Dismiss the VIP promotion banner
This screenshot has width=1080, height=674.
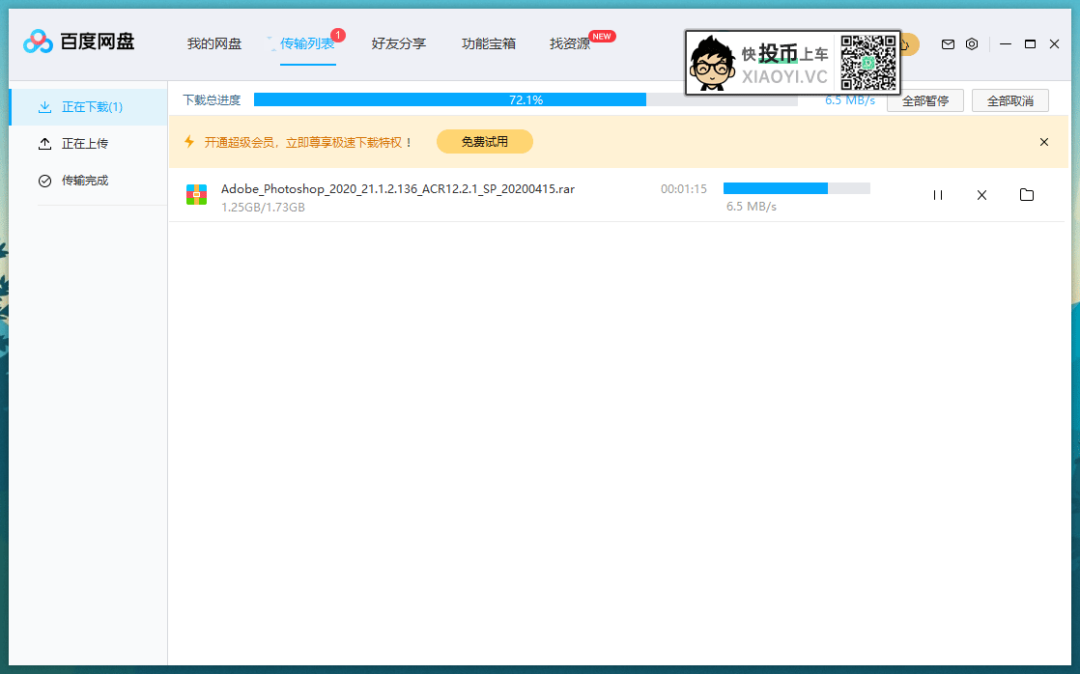1044,141
